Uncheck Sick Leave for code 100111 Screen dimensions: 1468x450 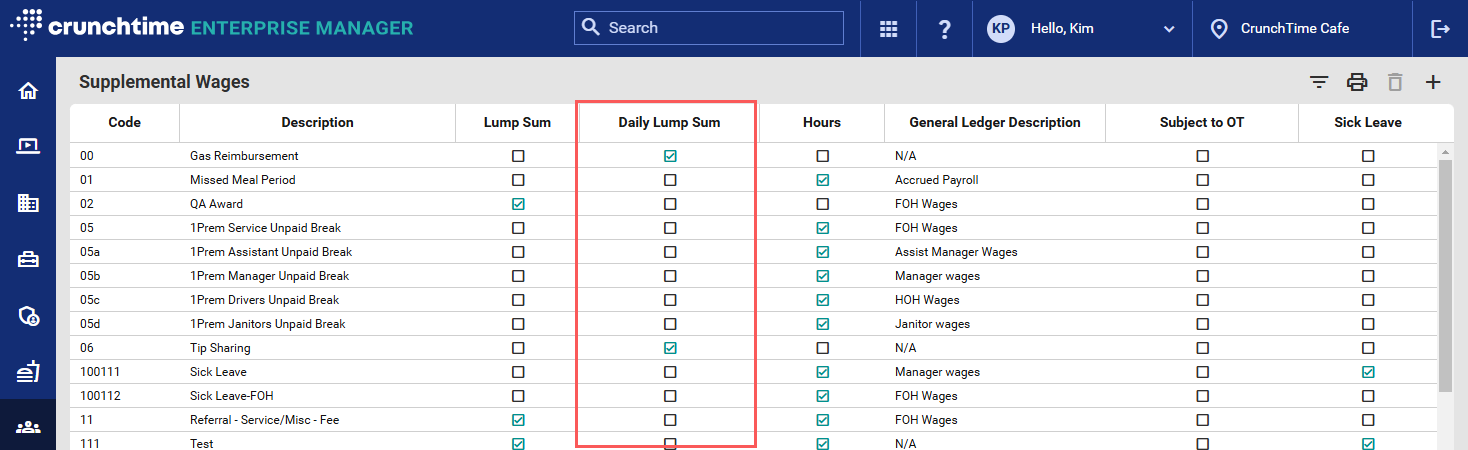tap(1368, 372)
